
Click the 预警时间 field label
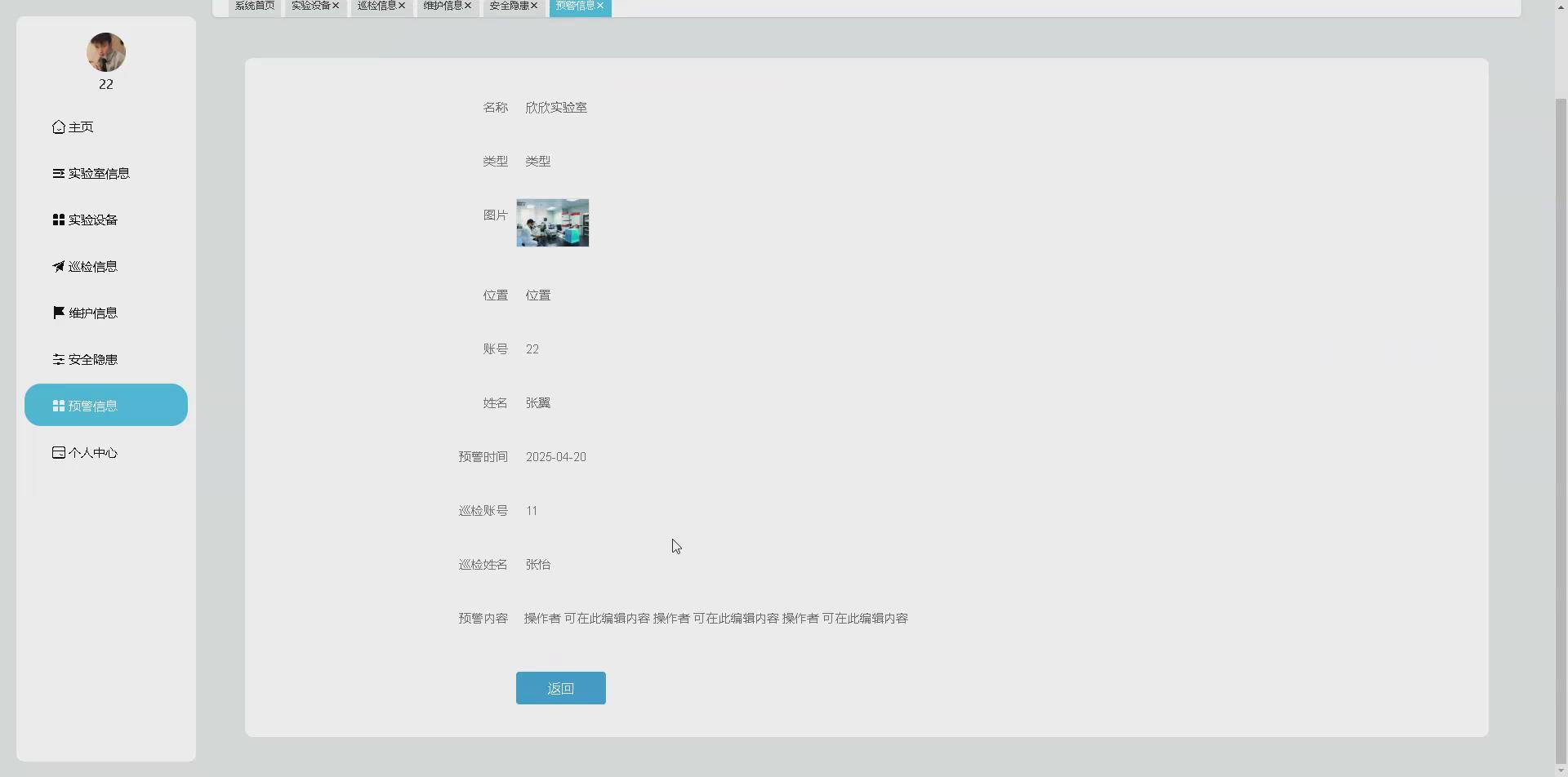pos(483,457)
